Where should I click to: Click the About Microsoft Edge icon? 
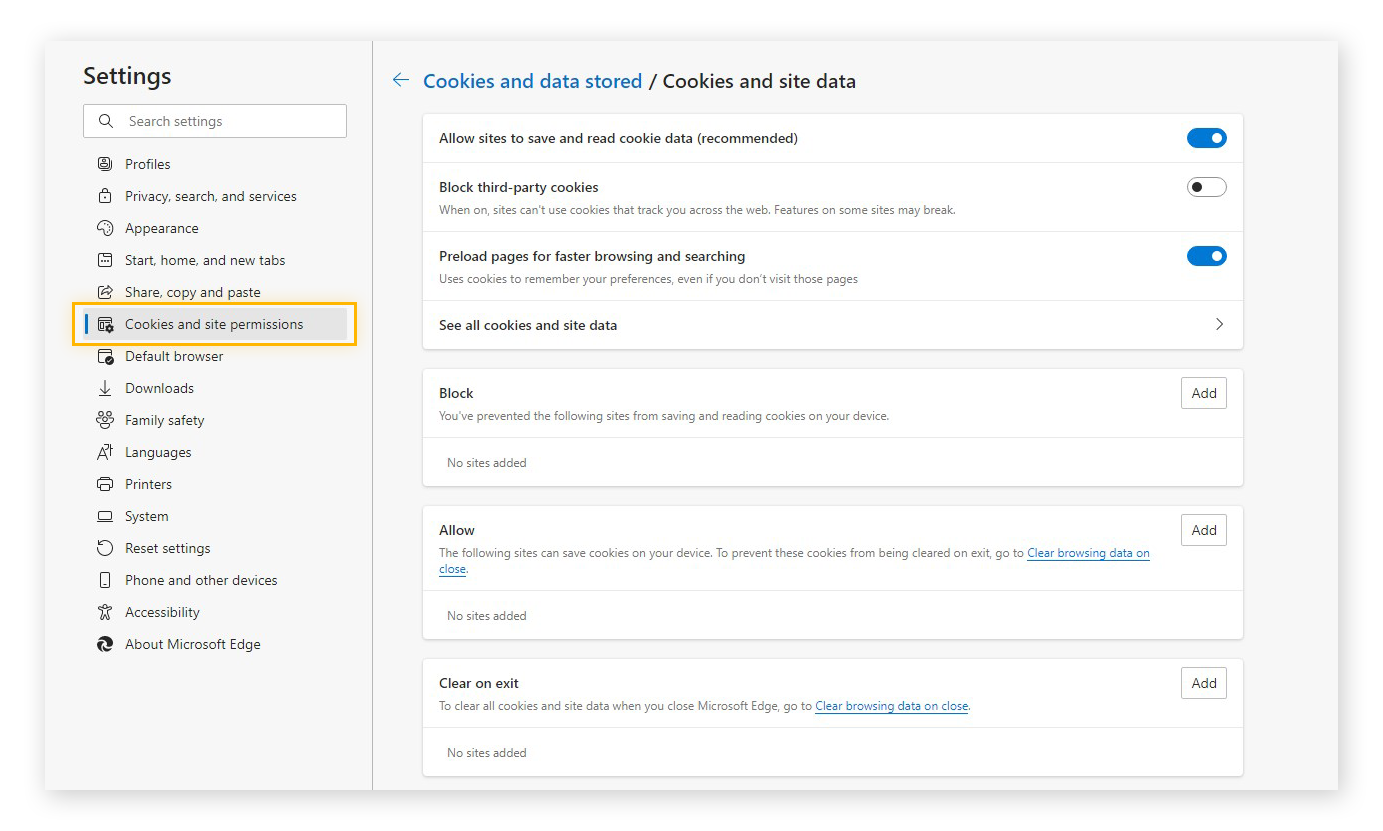pos(104,643)
